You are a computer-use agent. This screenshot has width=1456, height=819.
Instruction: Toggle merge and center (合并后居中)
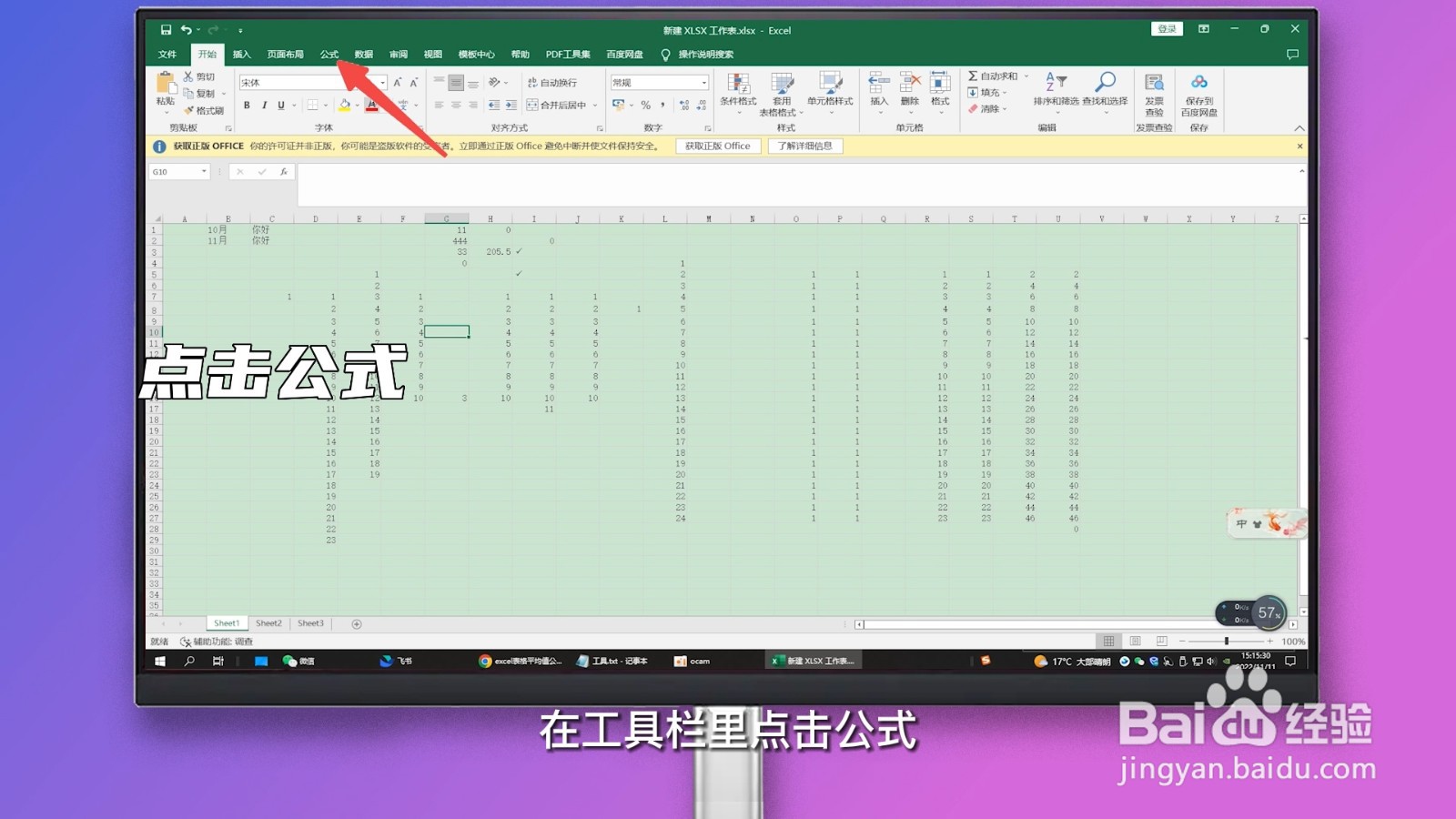pyautogui.click(x=559, y=105)
